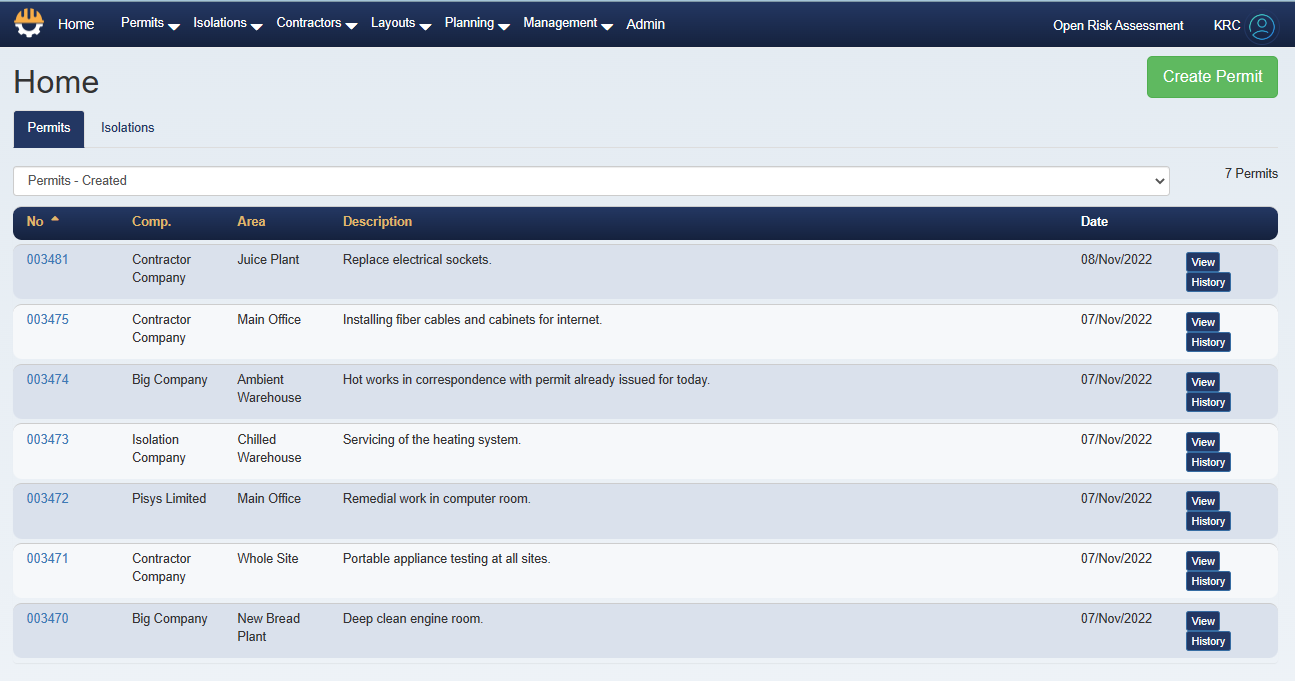This screenshot has height=681, width=1295.
Task: View the portable appliance testing permit
Action: (1203, 561)
